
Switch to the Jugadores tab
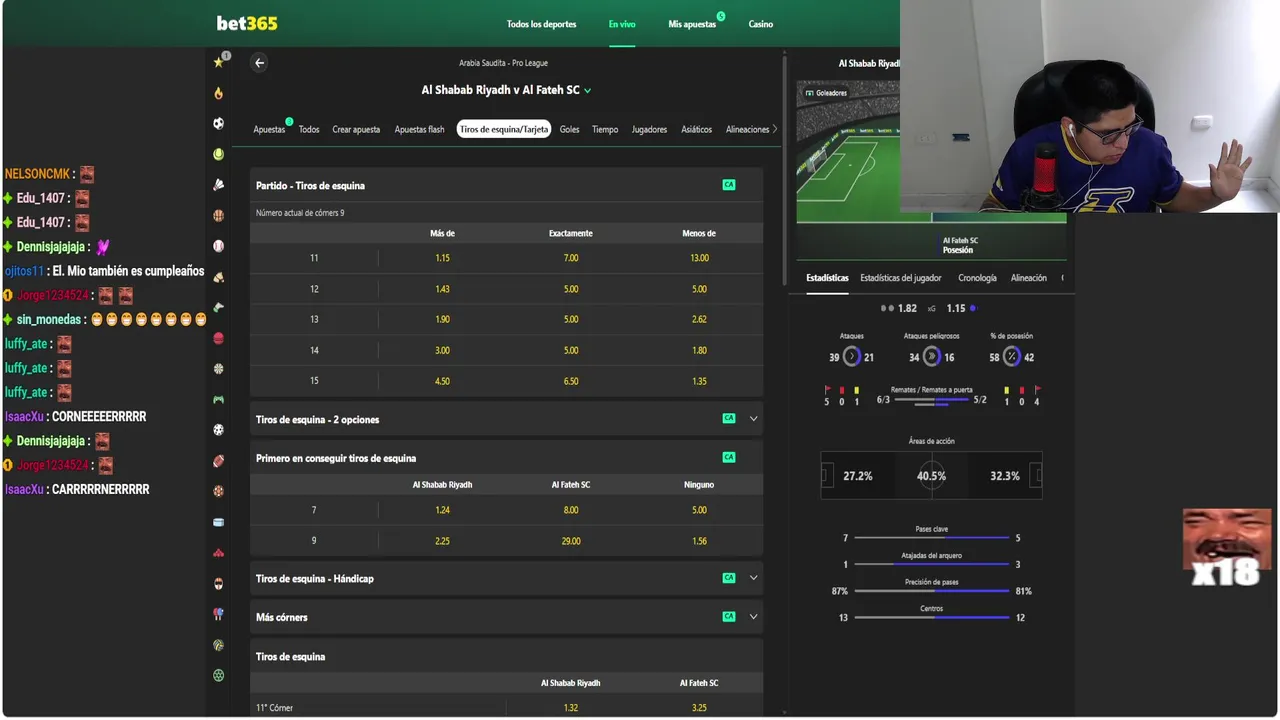[x=649, y=129]
